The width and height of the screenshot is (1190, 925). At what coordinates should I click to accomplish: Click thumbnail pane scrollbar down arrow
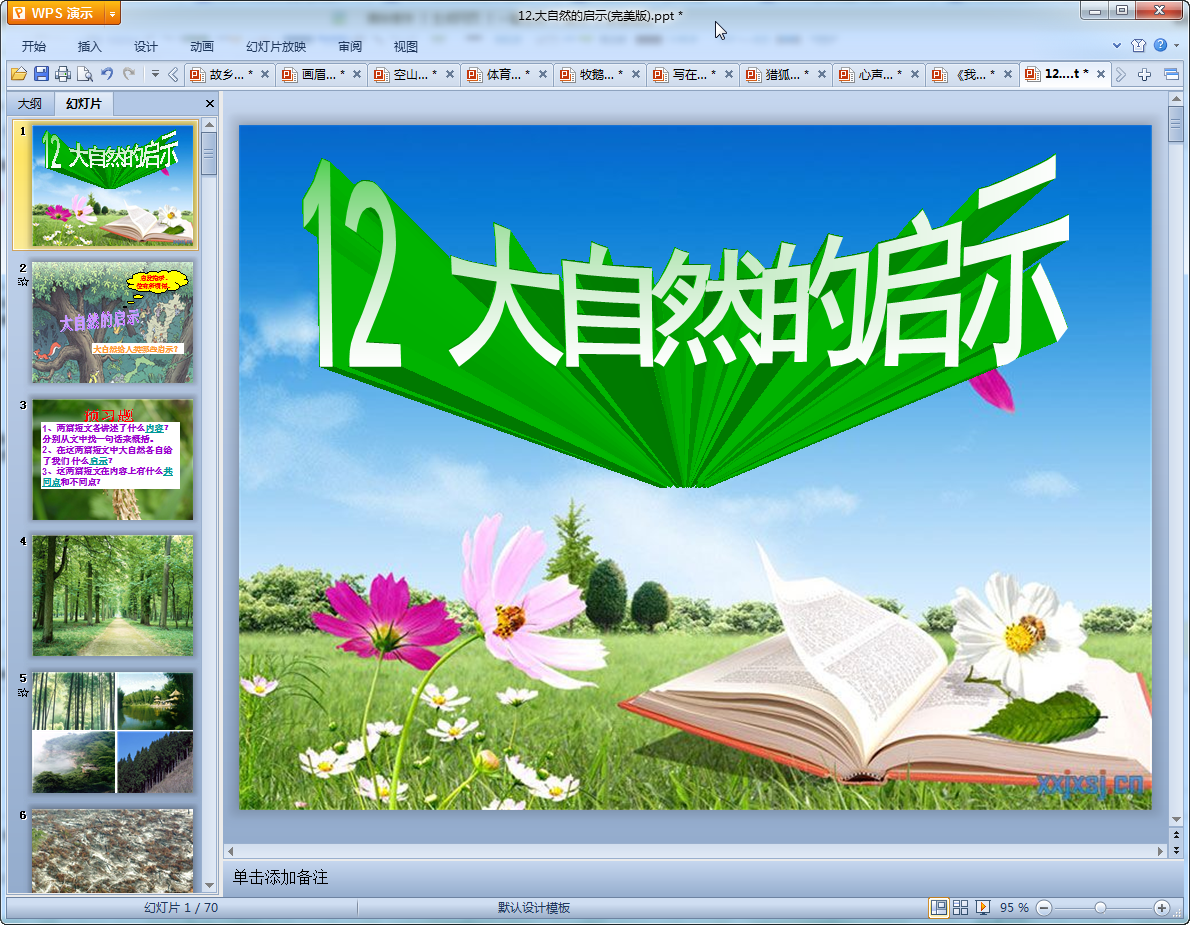click(210, 886)
